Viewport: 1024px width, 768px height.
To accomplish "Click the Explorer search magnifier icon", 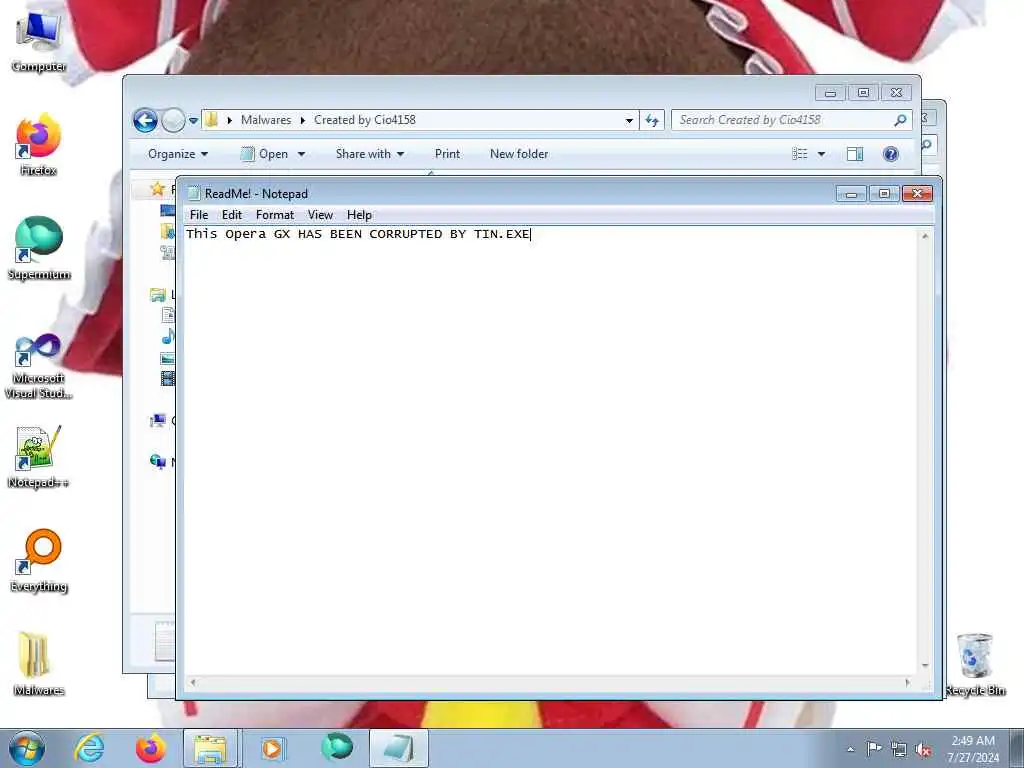I will coord(901,120).
